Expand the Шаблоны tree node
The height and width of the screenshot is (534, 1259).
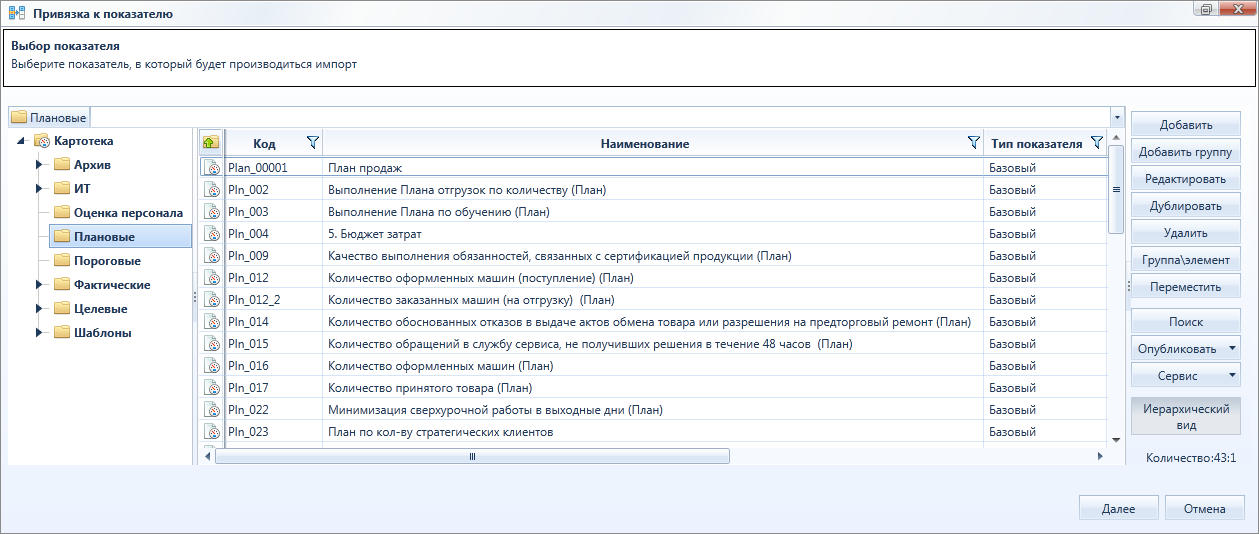point(40,332)
